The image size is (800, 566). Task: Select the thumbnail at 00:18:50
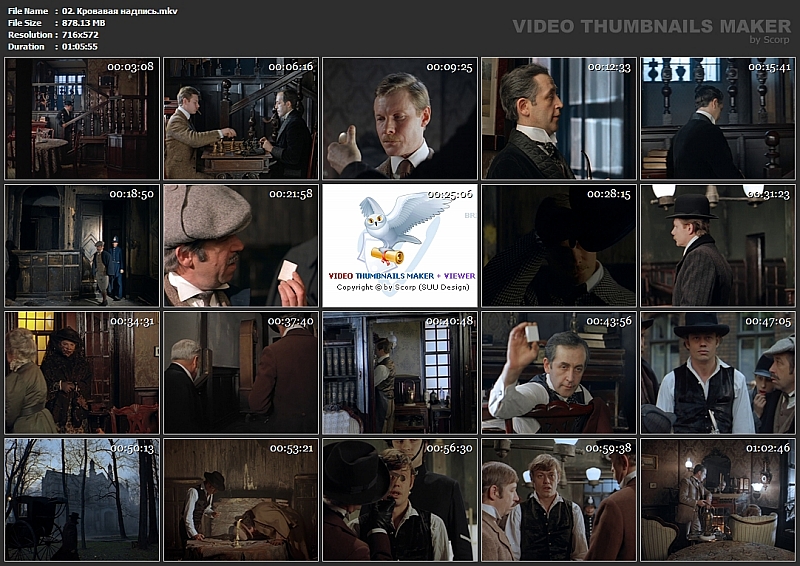click(82, 245)
